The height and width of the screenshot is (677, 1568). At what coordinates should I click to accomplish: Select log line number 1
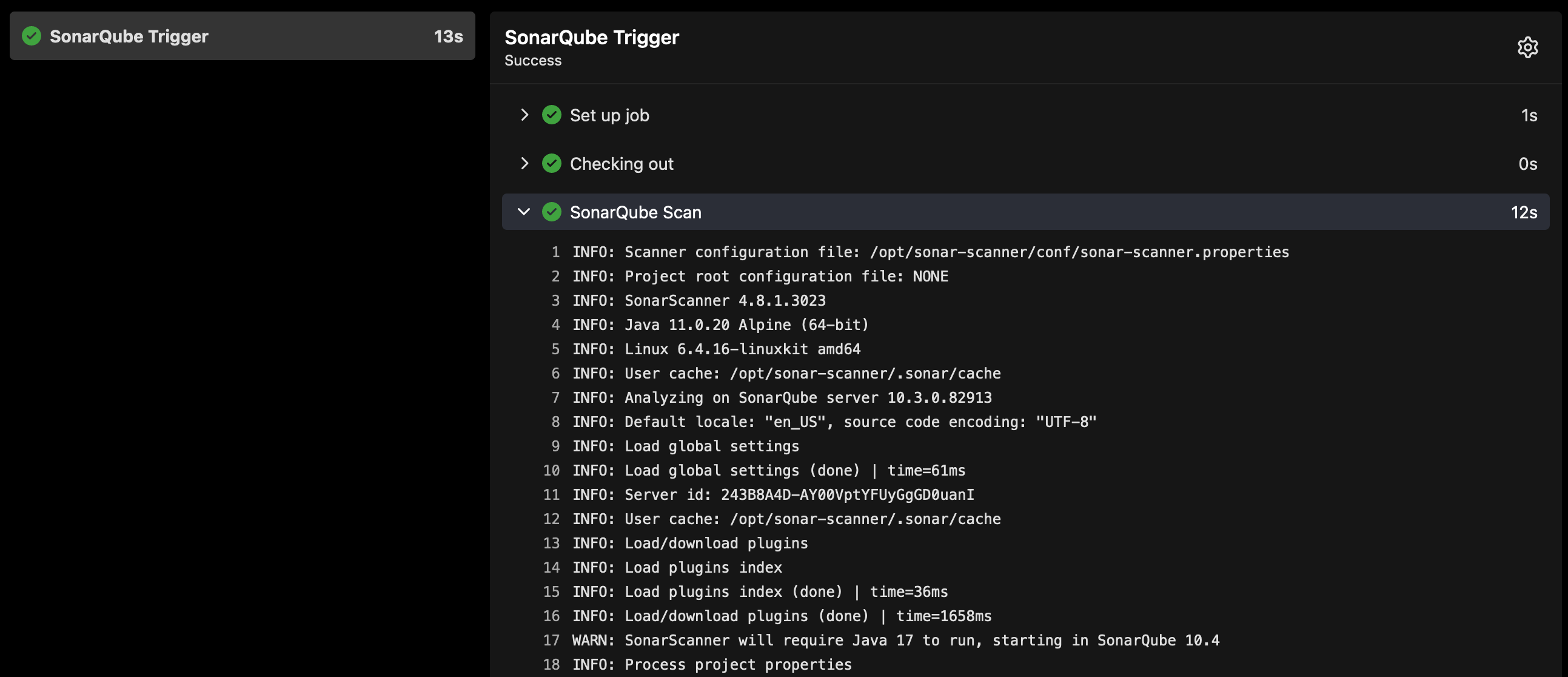[555, 252]
